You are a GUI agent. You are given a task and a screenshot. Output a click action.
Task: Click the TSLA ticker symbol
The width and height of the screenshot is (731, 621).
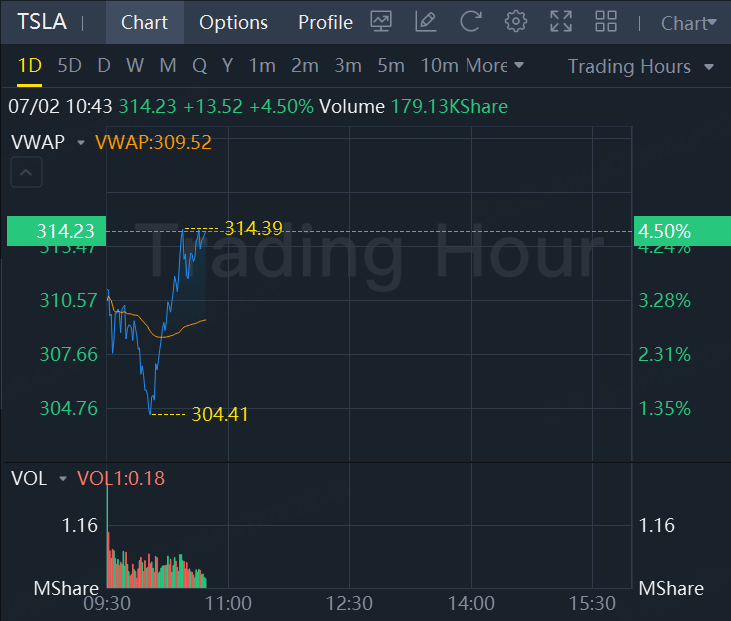point(42,22)
